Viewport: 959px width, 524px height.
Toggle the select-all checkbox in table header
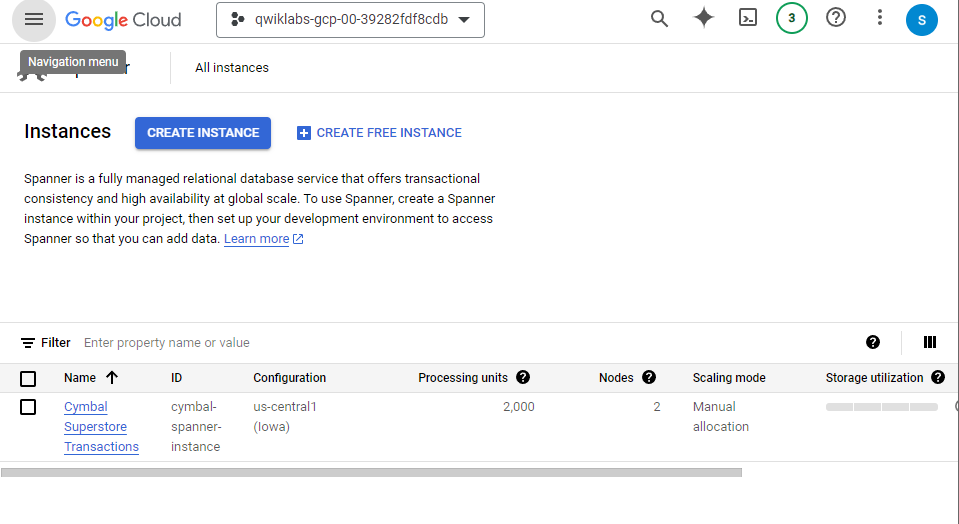28,378
